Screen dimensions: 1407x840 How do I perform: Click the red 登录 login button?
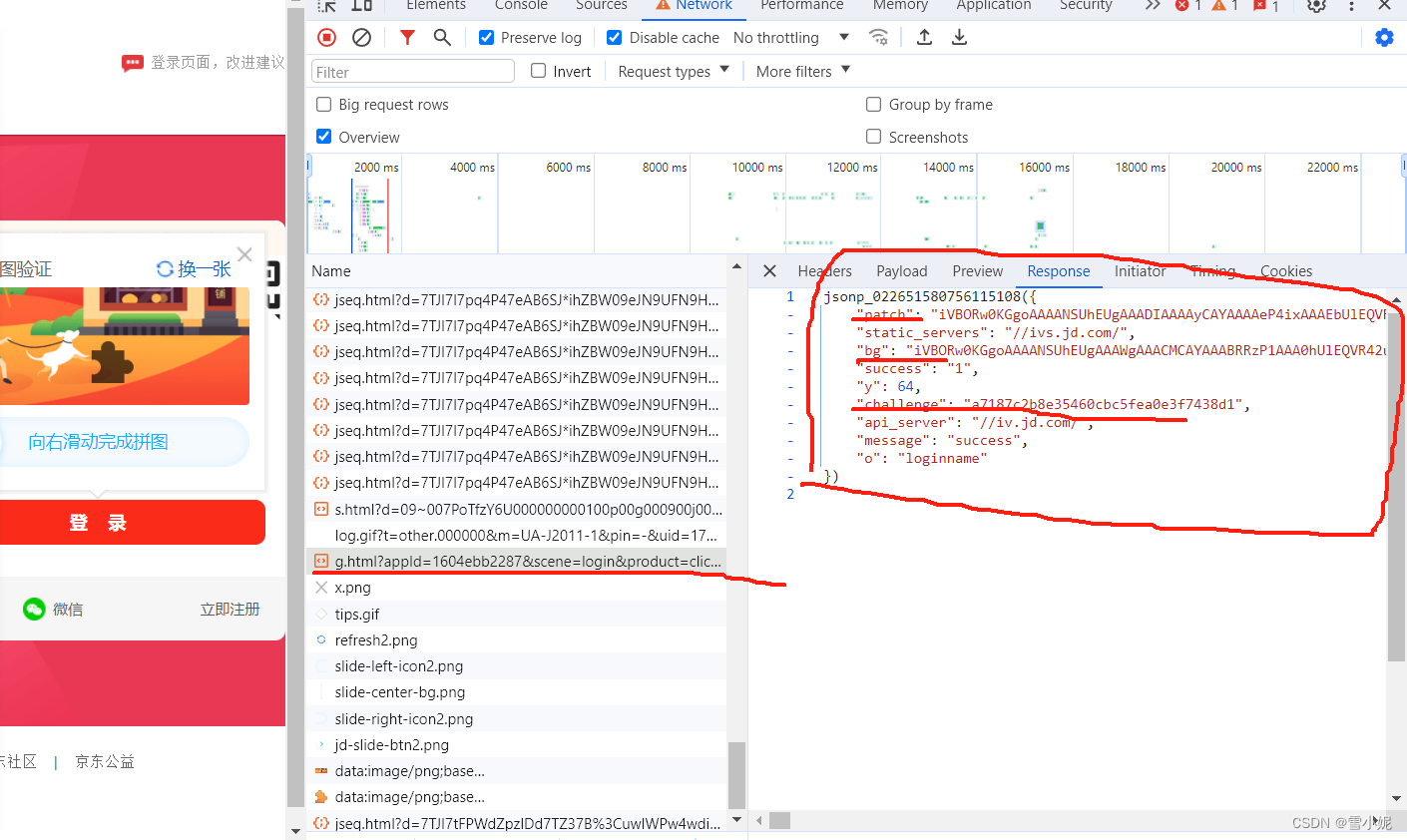click(133, 523)
